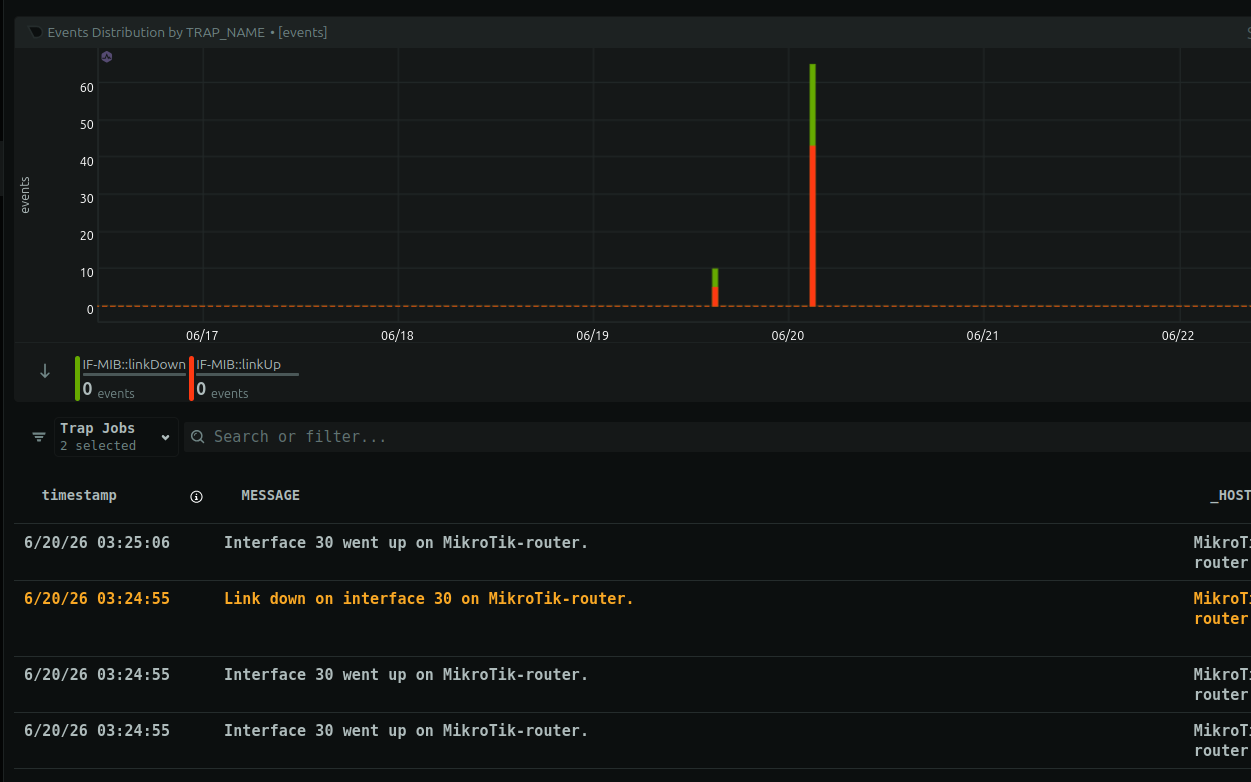Image resolution: width=1251 pixels, height=782 pixels.
Task: Select the tall bar at 06/20 in the chart
Action: (x=813, y=185)
